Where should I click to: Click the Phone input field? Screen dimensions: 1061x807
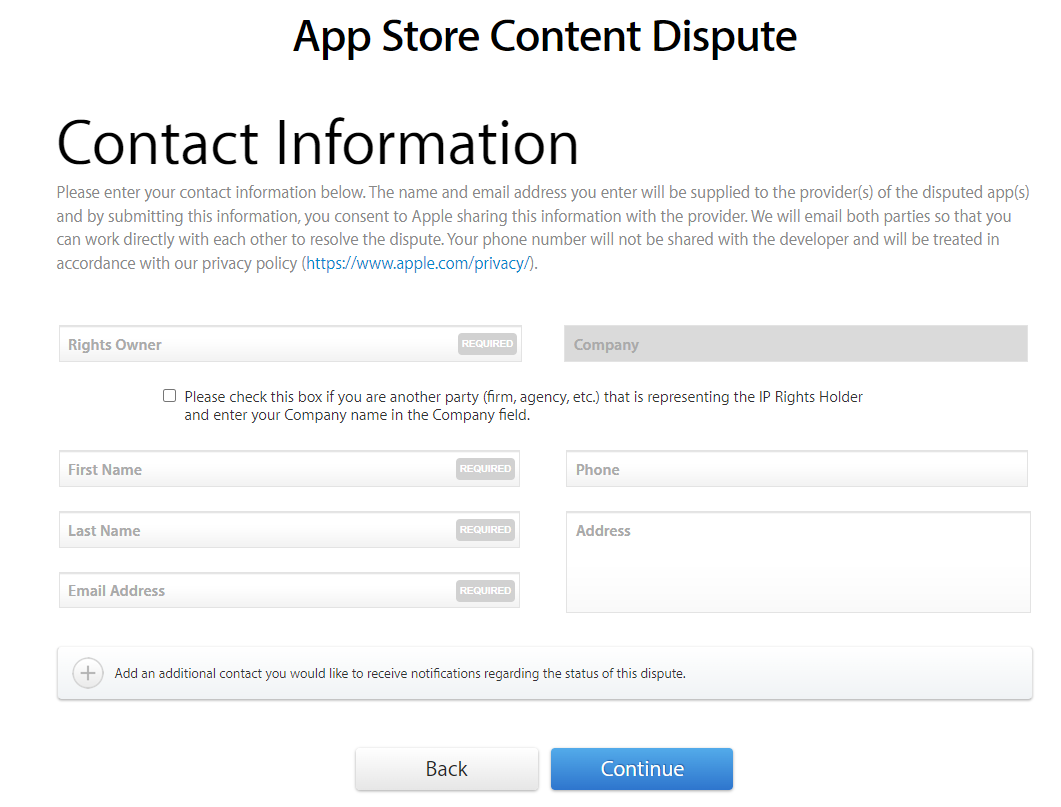[x=796, y=469]
